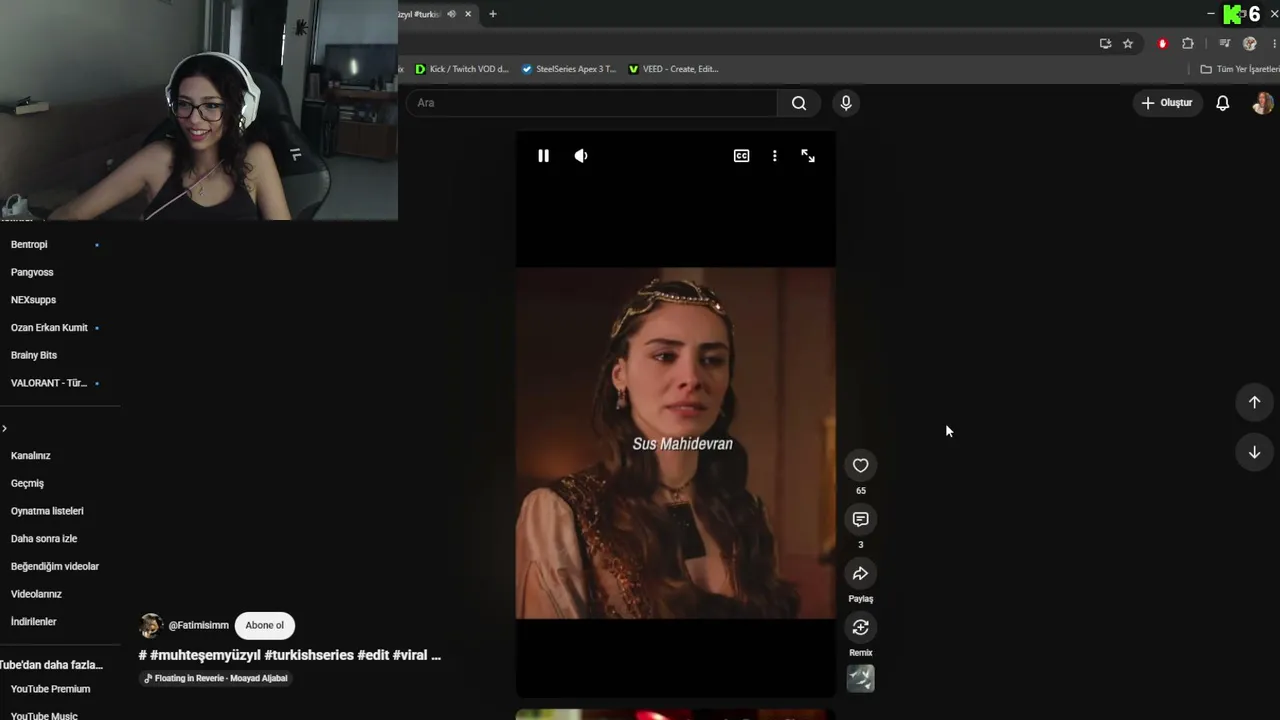
Task: Click the #muhteşemyüzyıl hashtag
Action: (x=205, y=655)
